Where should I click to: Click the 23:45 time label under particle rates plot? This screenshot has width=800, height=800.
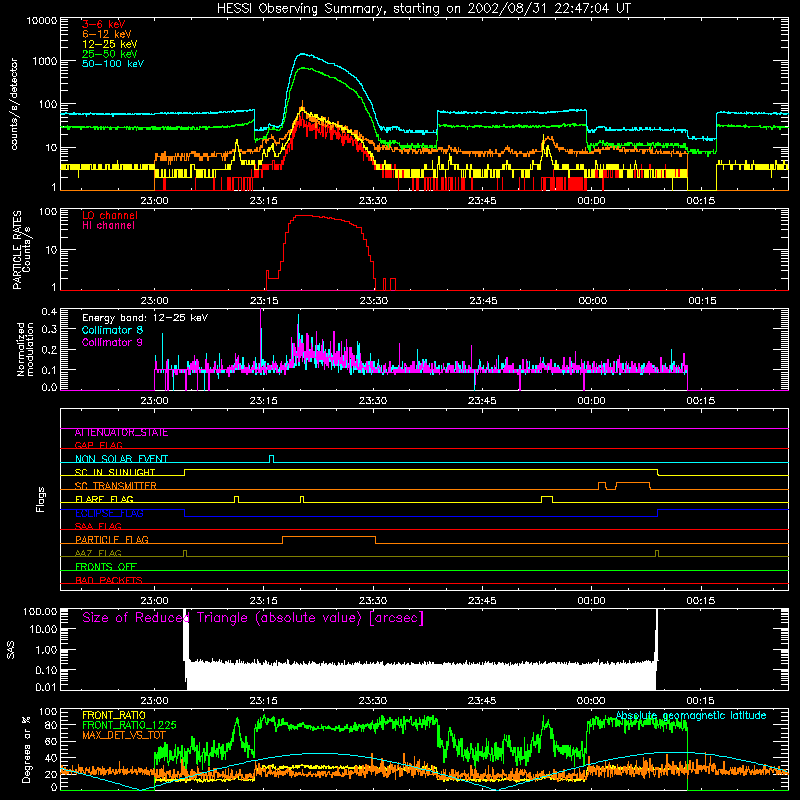point(484,301)
